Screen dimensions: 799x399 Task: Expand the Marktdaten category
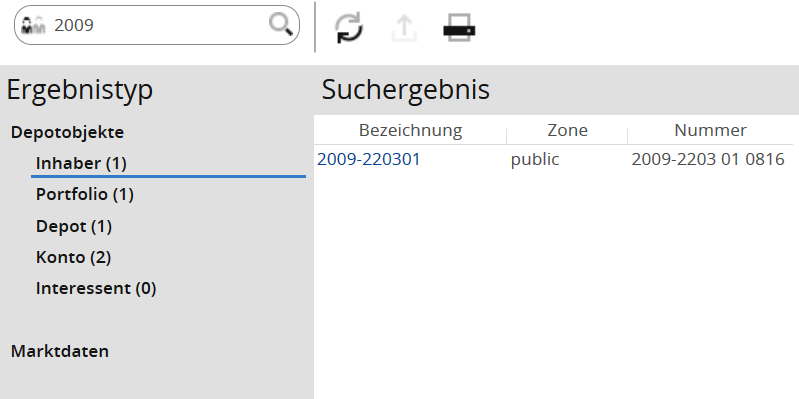tap(60, 352)
